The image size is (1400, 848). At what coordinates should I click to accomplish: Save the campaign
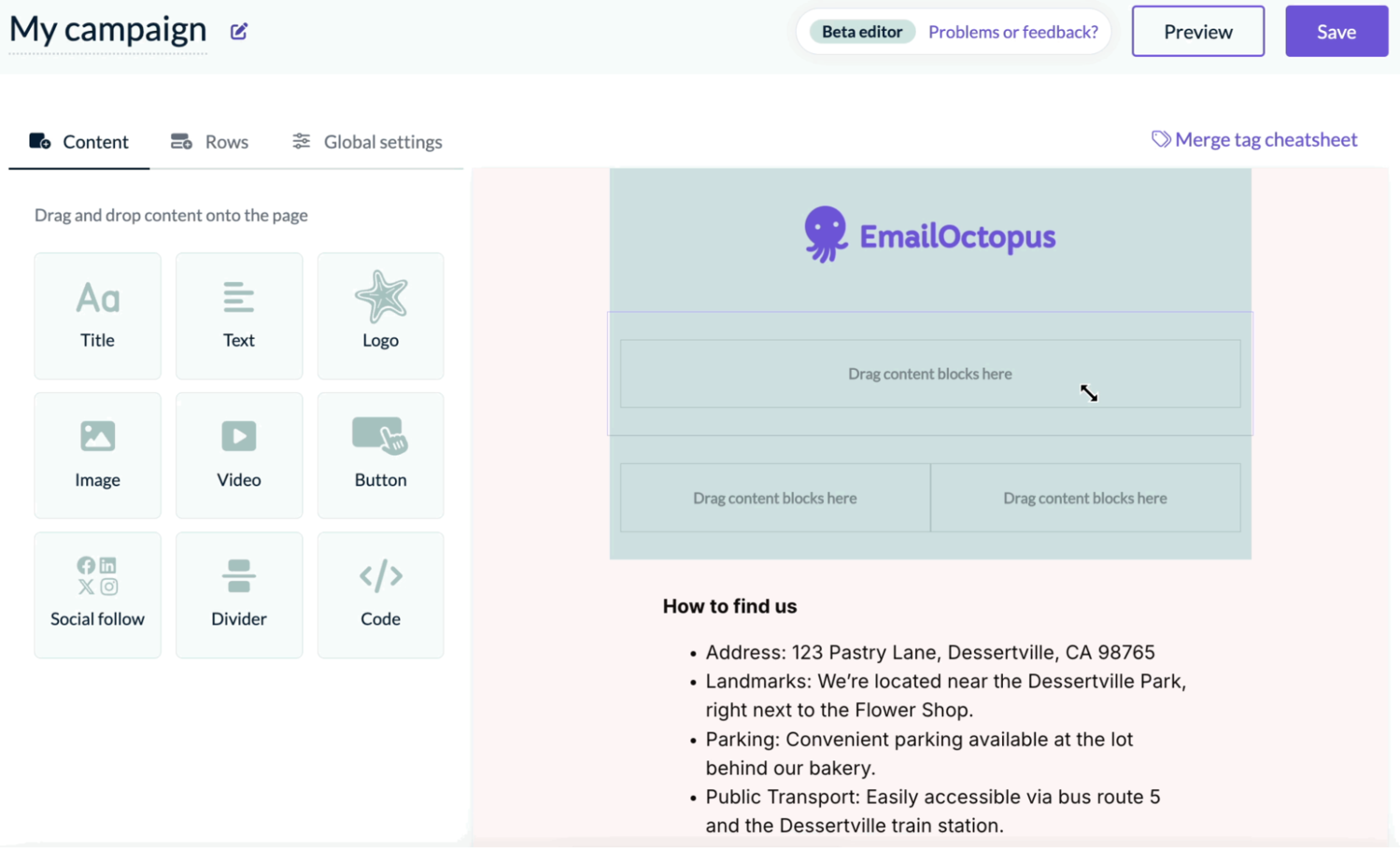pos(1336,31)
